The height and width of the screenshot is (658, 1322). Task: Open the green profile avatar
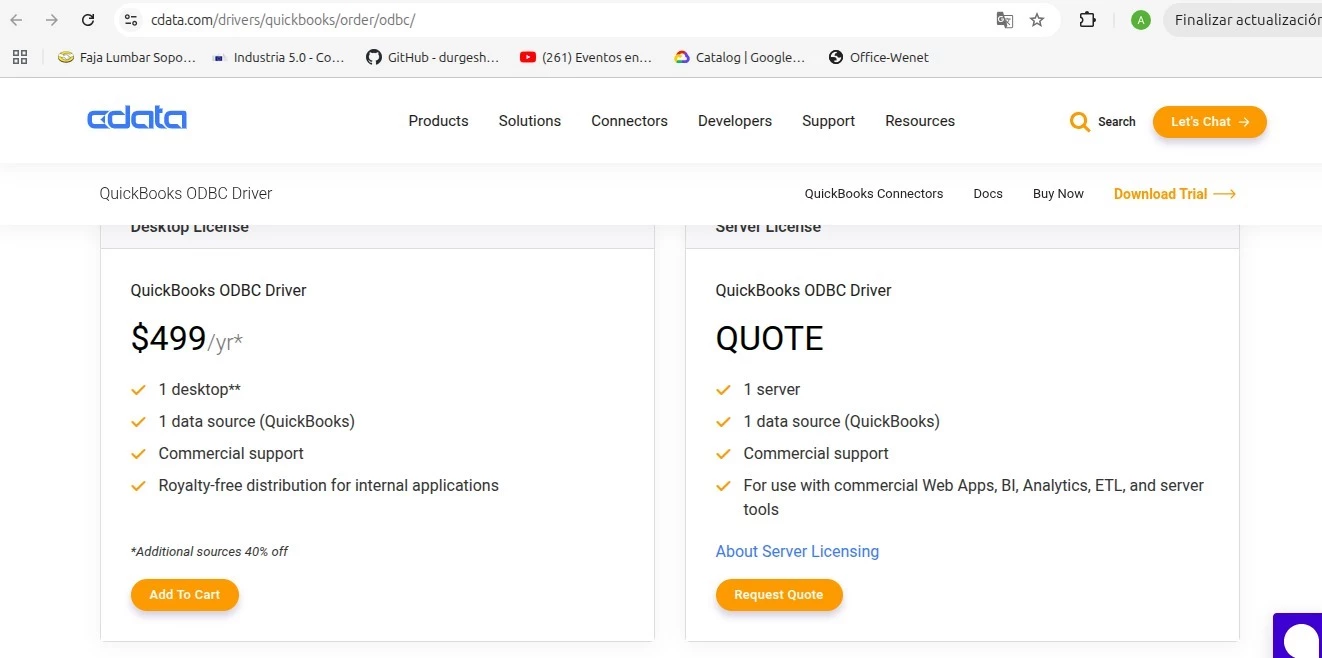[1141, 20]
